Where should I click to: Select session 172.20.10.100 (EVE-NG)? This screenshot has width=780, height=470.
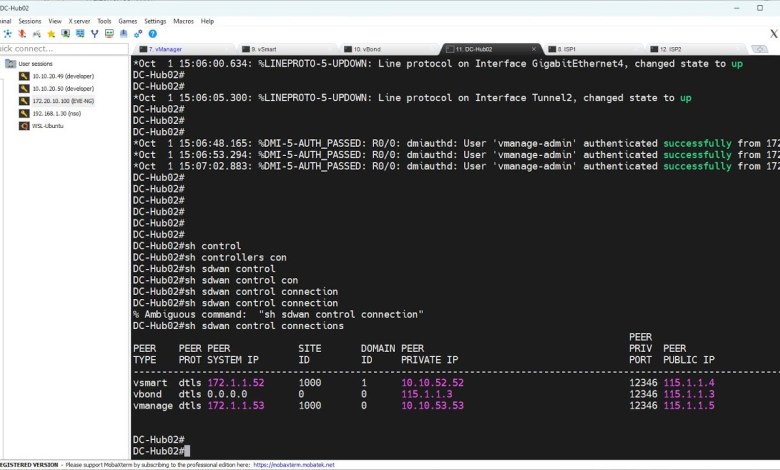point(63,101)
